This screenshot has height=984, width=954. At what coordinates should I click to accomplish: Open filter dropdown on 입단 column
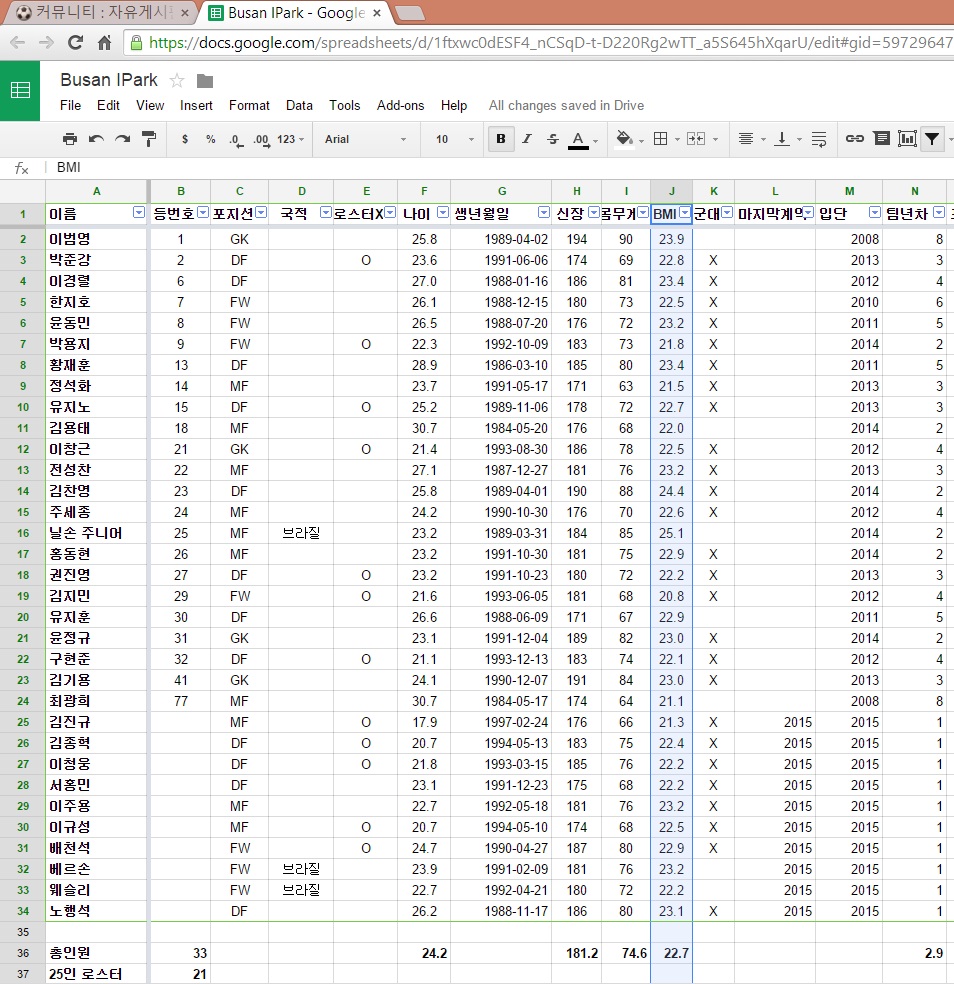pos(875,213)
